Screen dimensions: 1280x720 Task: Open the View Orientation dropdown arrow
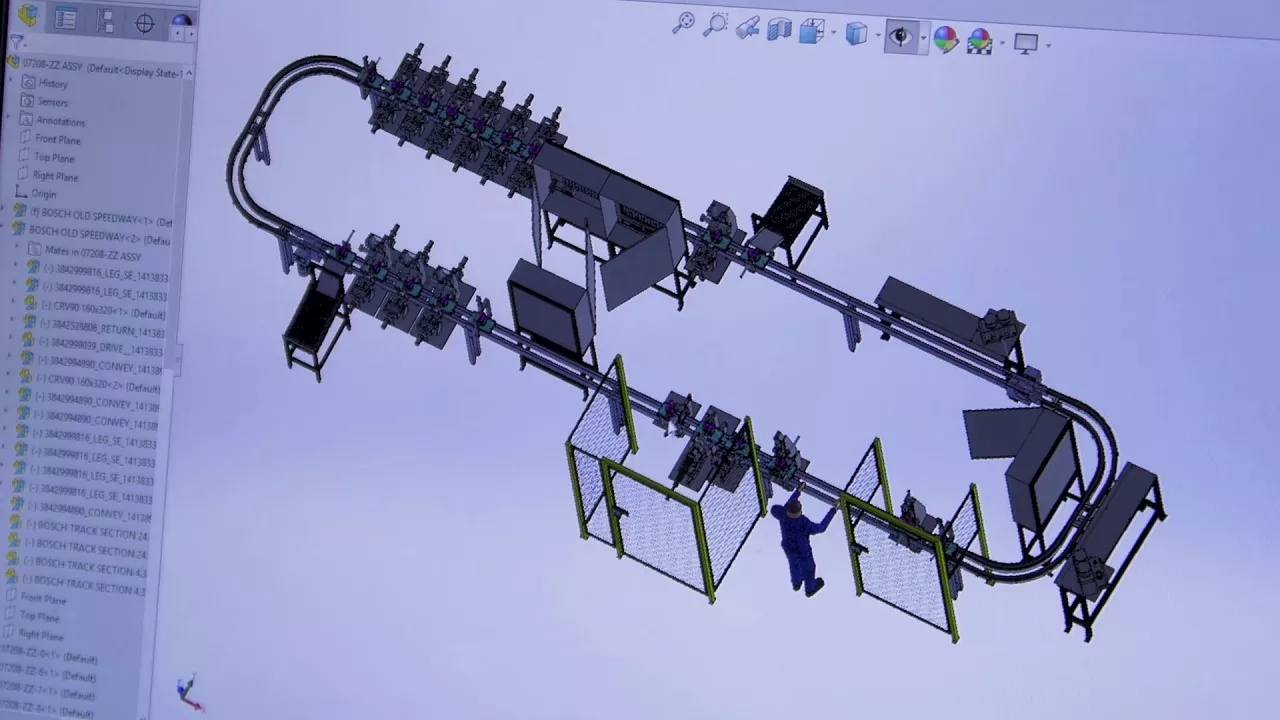click(x=832, y=34)
